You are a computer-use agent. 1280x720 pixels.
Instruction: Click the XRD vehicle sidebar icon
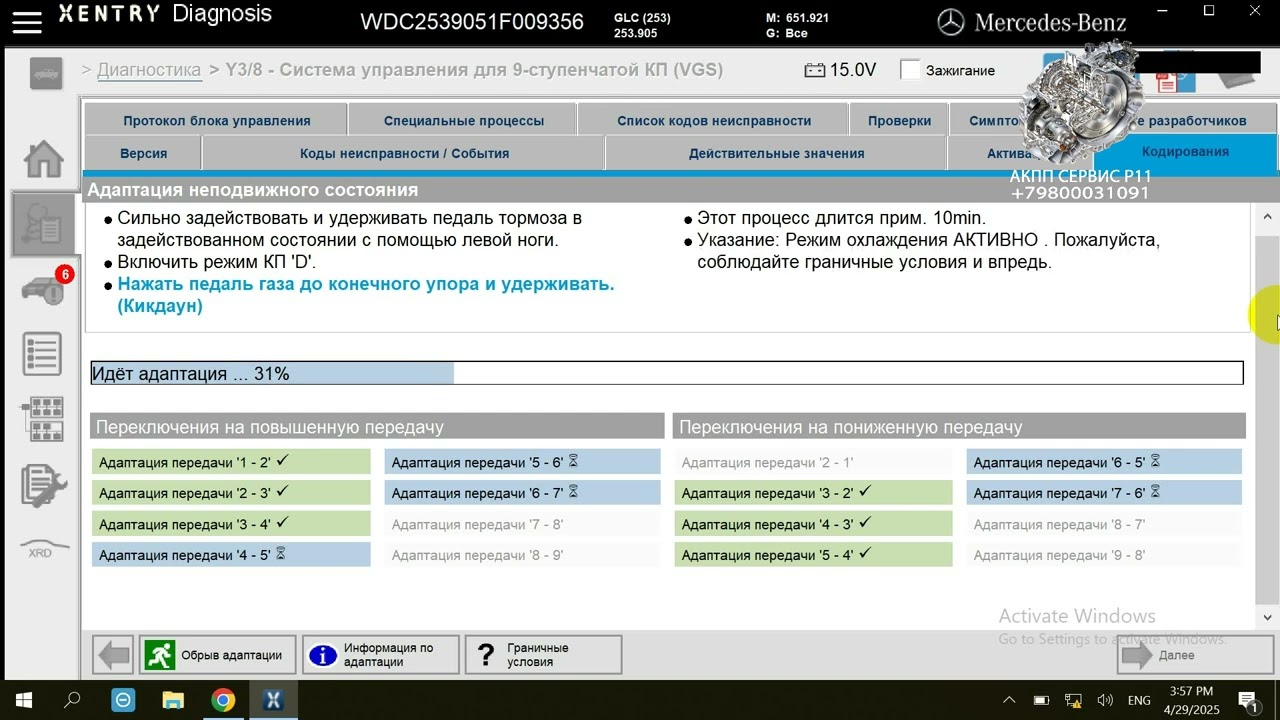[44, 549]
